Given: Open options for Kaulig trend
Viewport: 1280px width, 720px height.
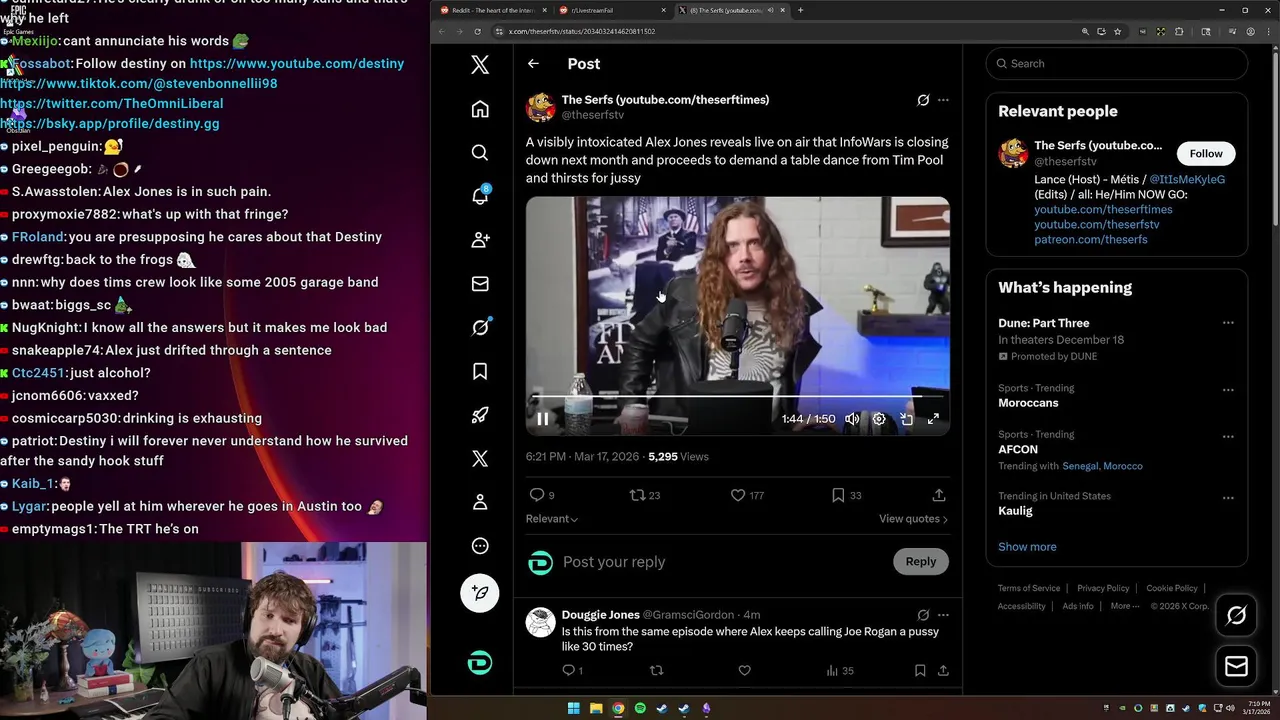Looking at the screenshot, I should tap(1228, 498).
